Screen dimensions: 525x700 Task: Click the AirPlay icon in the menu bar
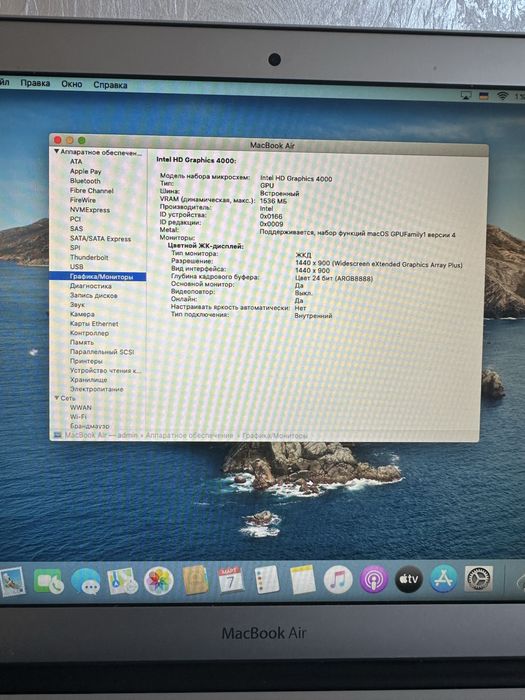click(466, 95)
